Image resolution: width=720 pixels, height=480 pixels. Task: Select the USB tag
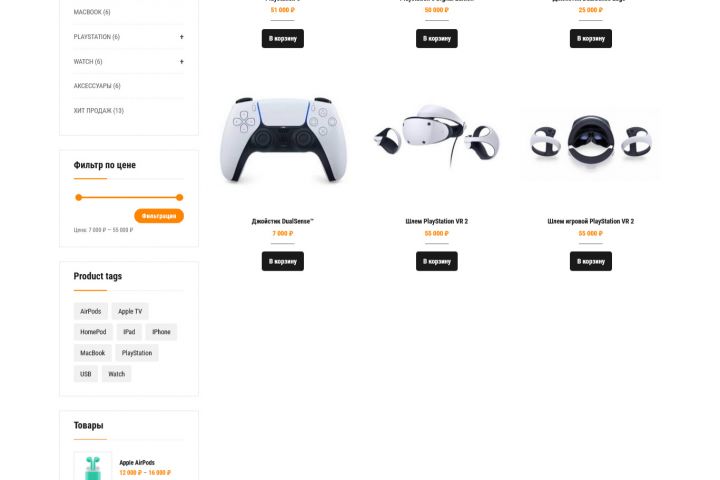(86, 374)
